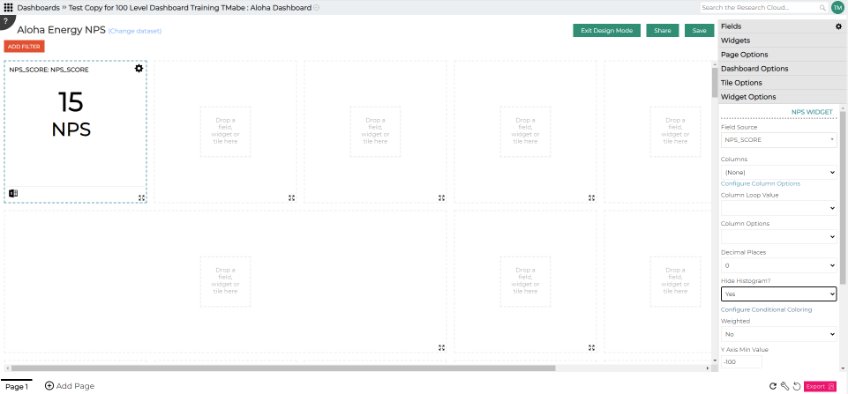Click the ADD FILTER button

click(24, 46)
